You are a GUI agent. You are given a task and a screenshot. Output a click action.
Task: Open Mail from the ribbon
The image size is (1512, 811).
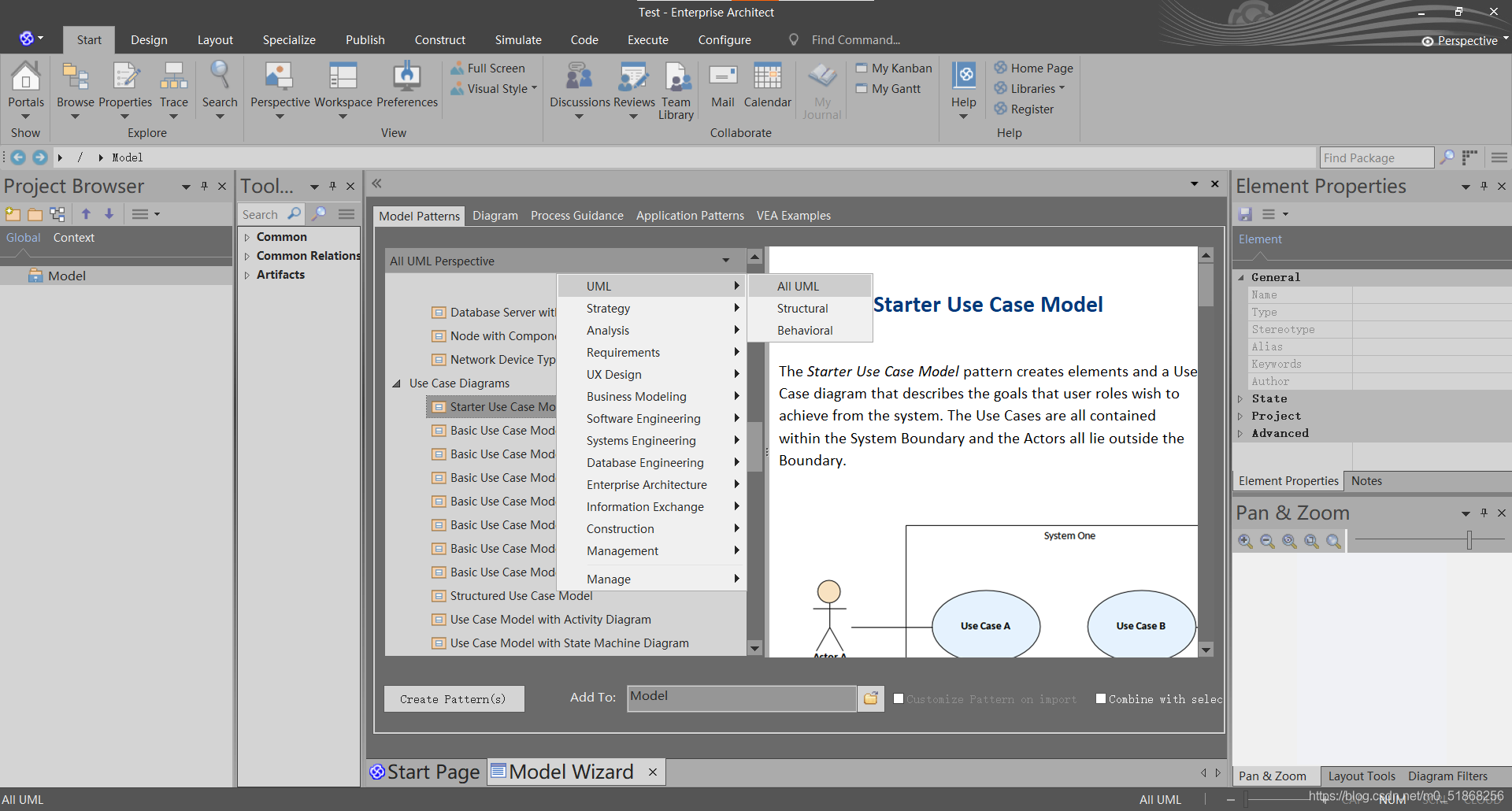723,85
